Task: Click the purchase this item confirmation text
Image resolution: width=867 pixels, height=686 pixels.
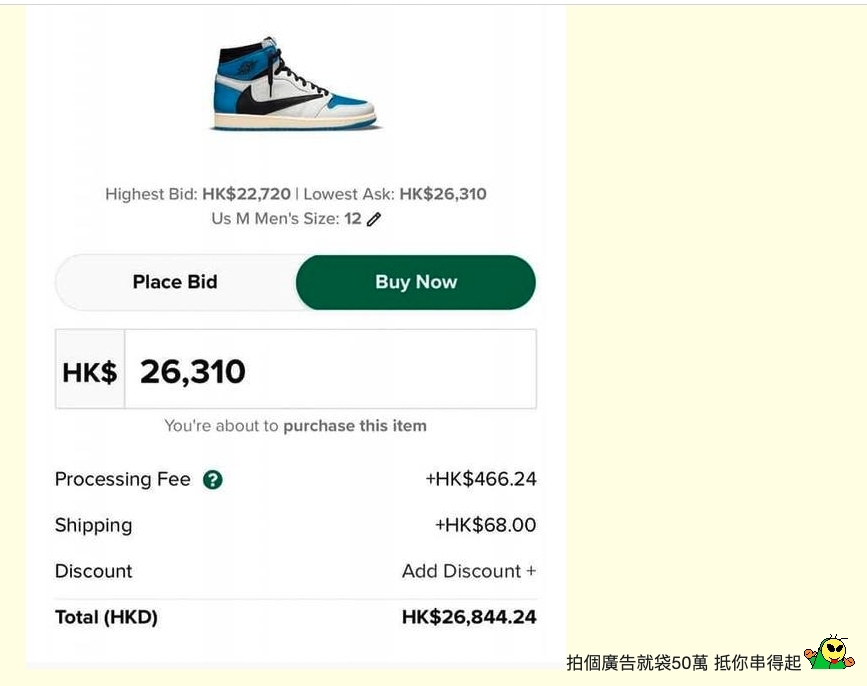Action: tap(355, 426)
